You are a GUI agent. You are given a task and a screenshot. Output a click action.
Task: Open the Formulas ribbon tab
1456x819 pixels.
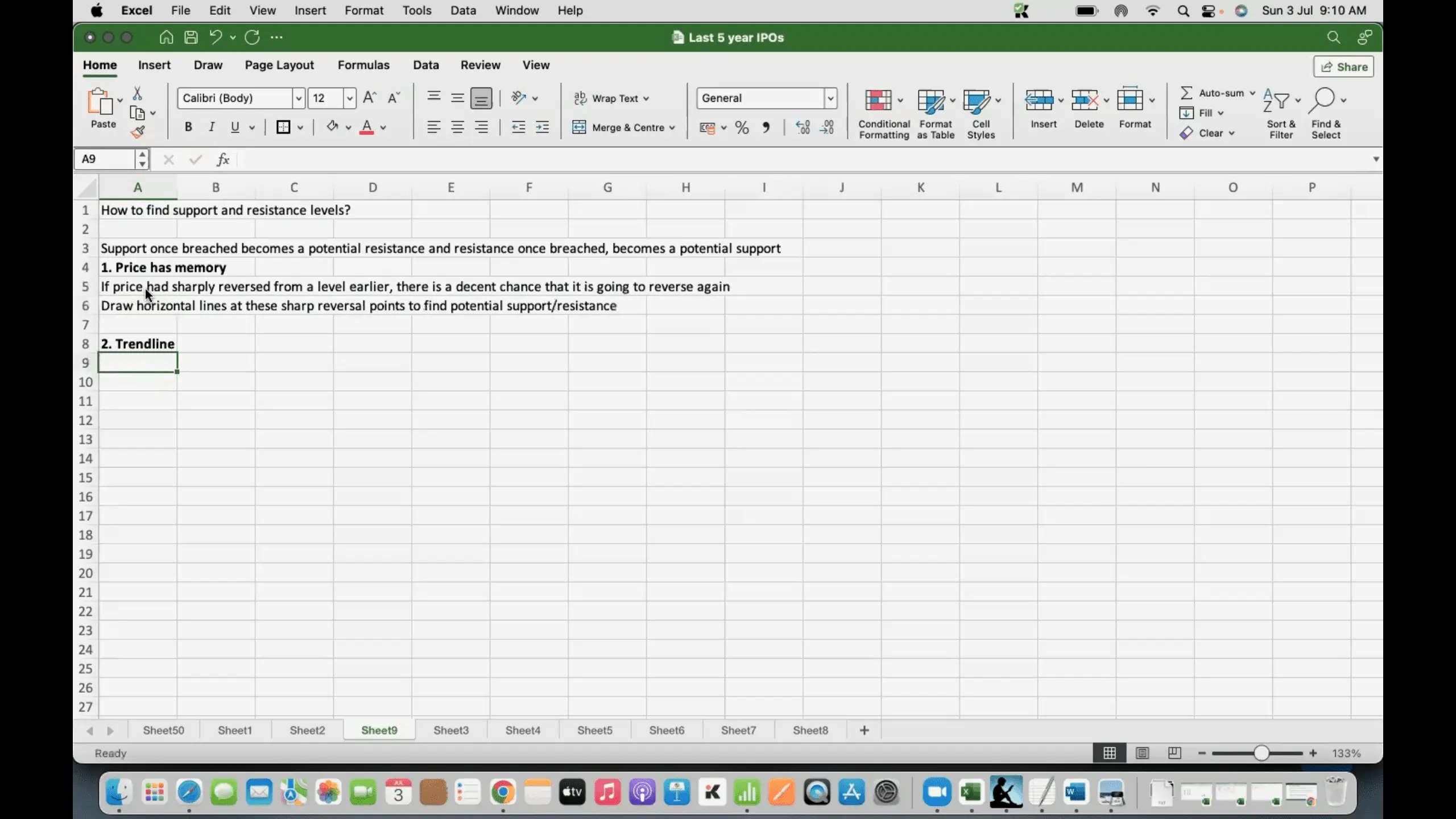point(363,65)
